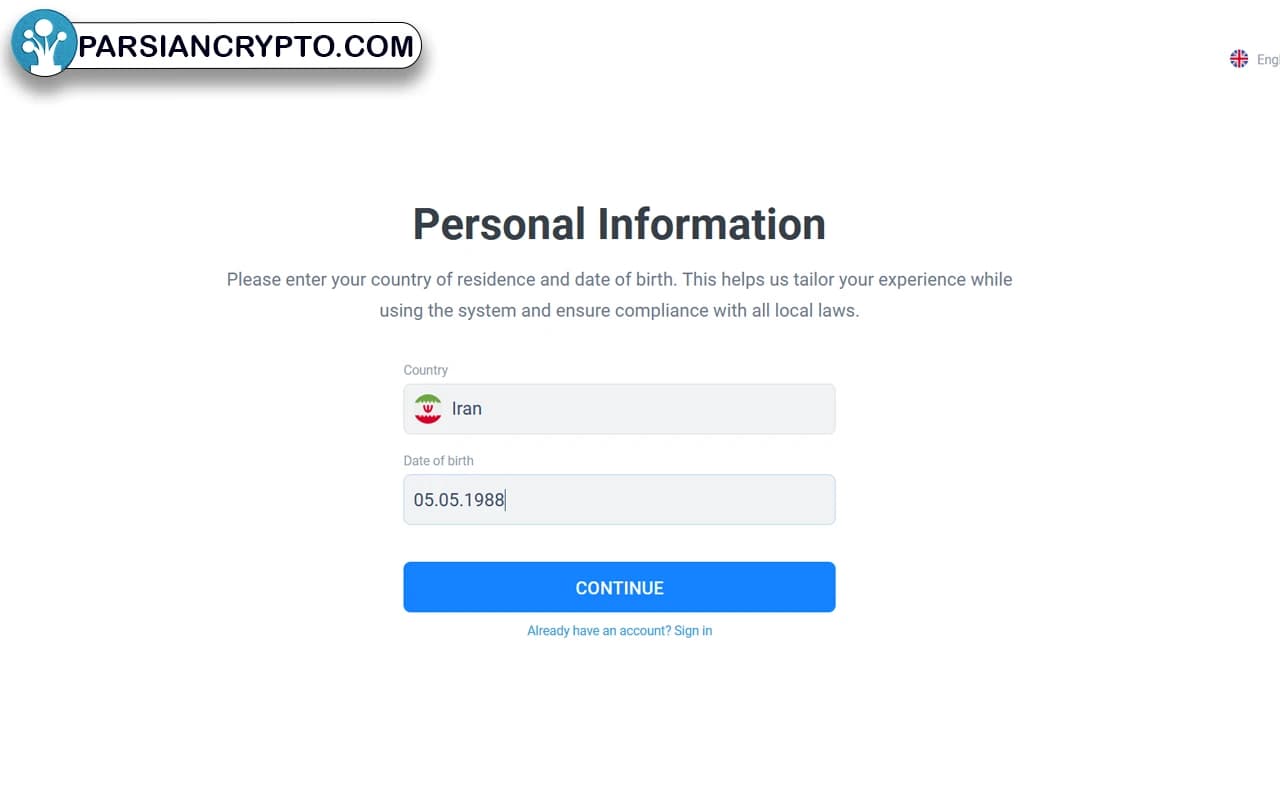
Task: Select the date value 05.05.1988
Action: (x=458, y=499)
